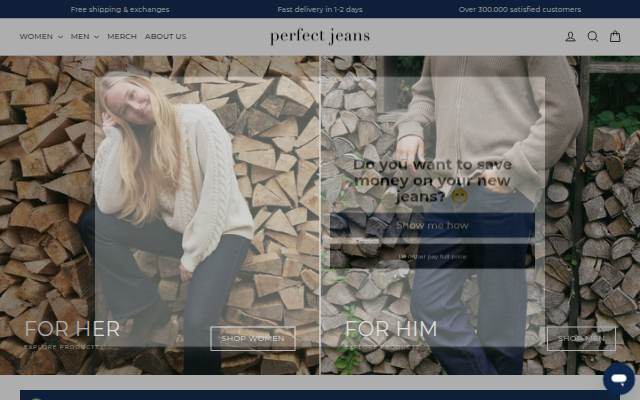Go to the ABOUT US page
Image resolution: width=640 pixels, height=400 pixels.
165,36
